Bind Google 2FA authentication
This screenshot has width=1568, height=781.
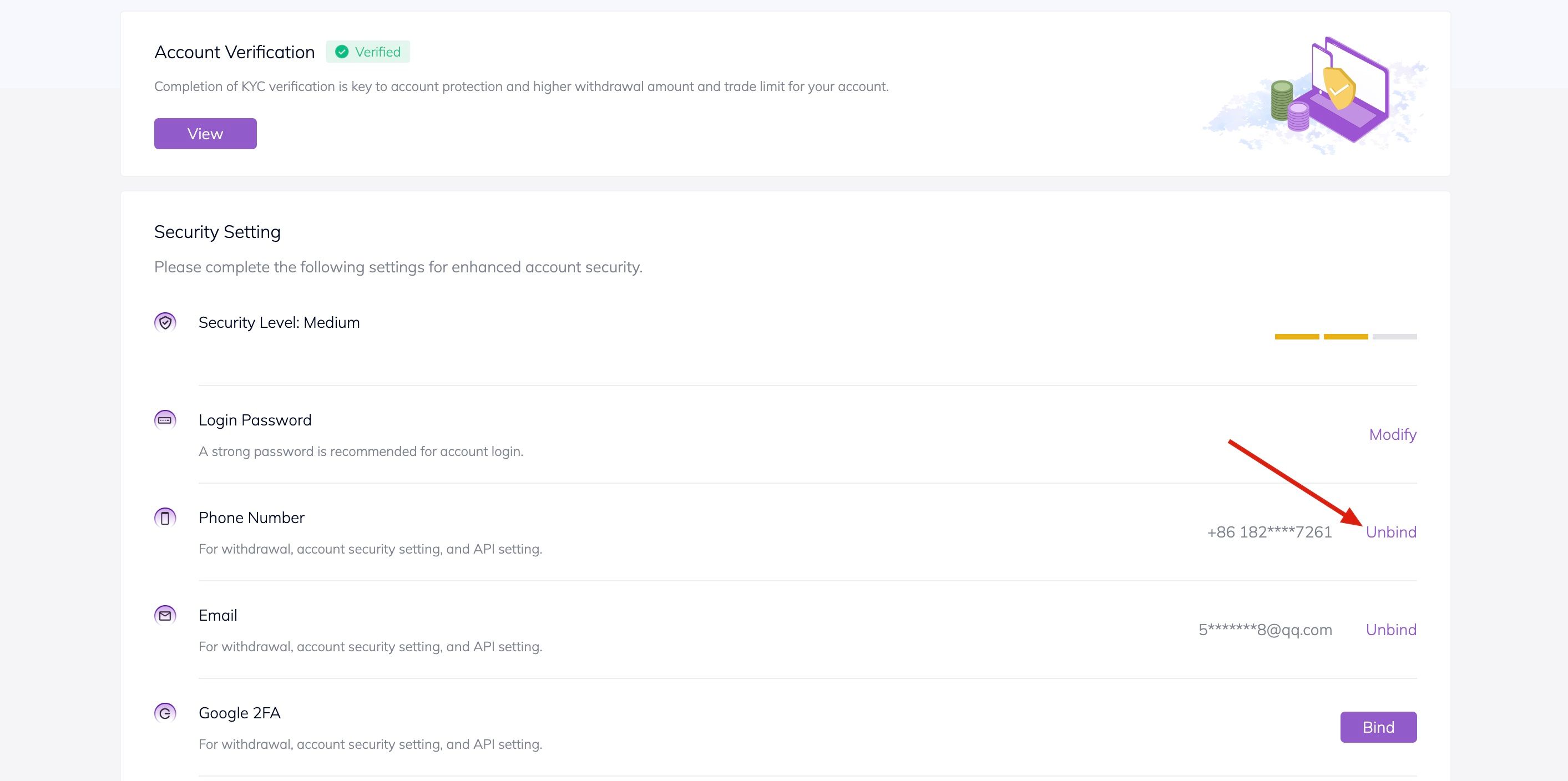pos(1378,727)
